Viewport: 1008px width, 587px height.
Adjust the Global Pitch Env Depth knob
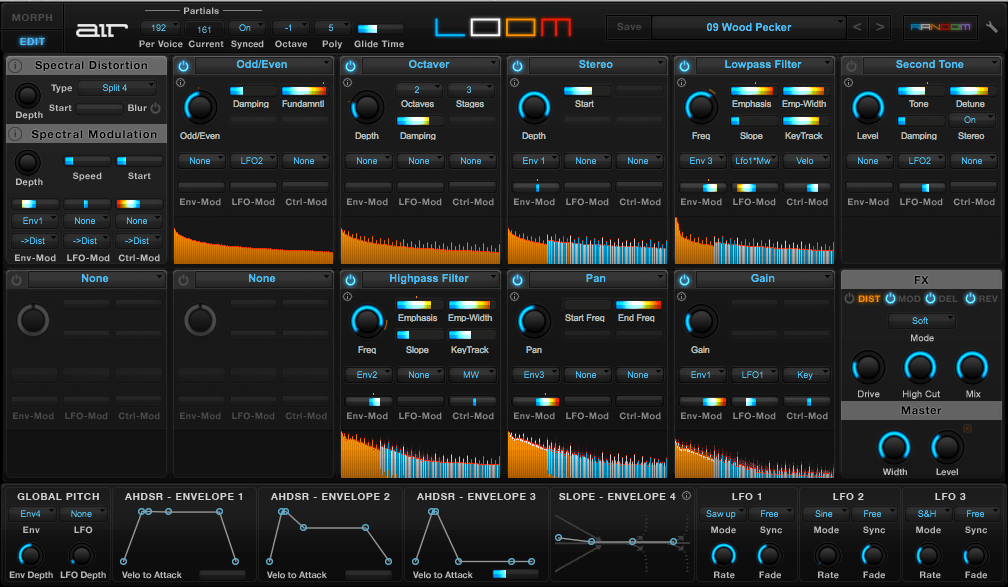(30, 555)
